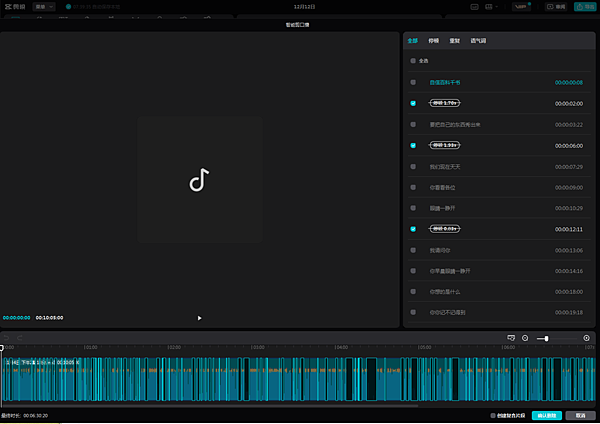Click the VIP badge in top bar
600x424 pixels.
[x=521, y=6]
